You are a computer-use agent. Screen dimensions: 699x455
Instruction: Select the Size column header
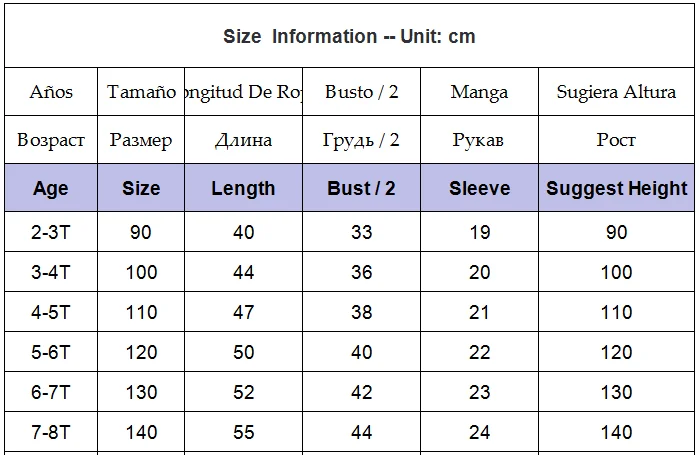coord(141,188)
